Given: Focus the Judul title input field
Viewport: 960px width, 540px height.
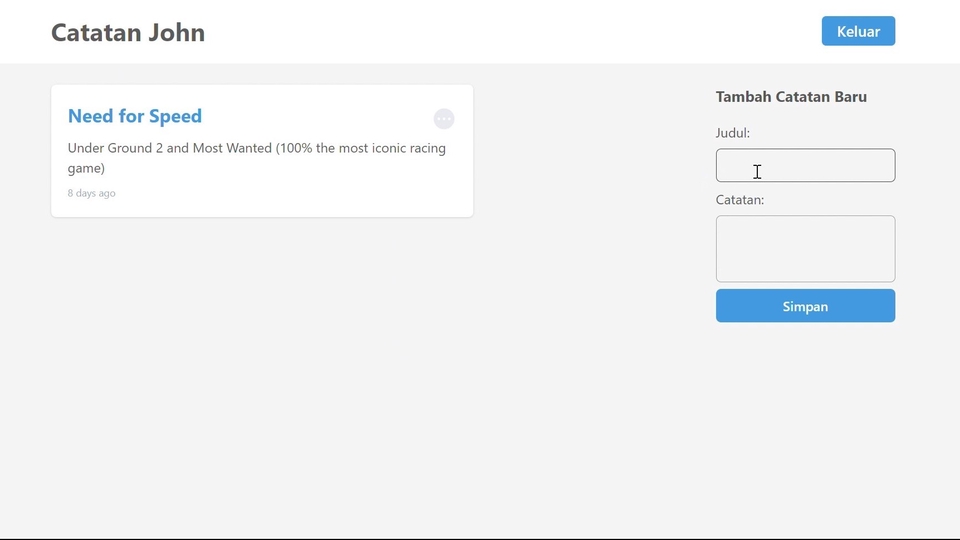Looking at the screenshot, I should click(805, 166).
